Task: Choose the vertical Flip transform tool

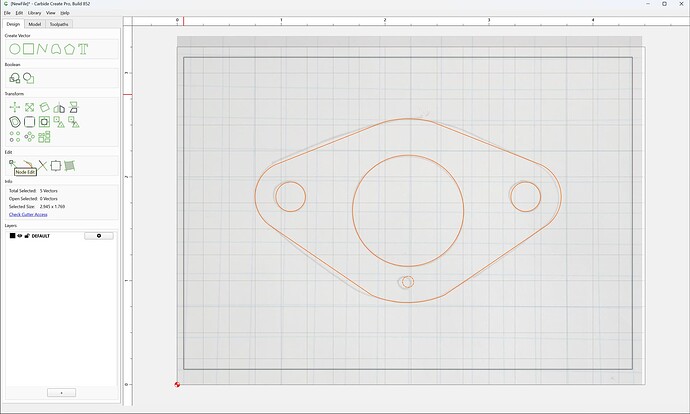Action: (73, 107)
